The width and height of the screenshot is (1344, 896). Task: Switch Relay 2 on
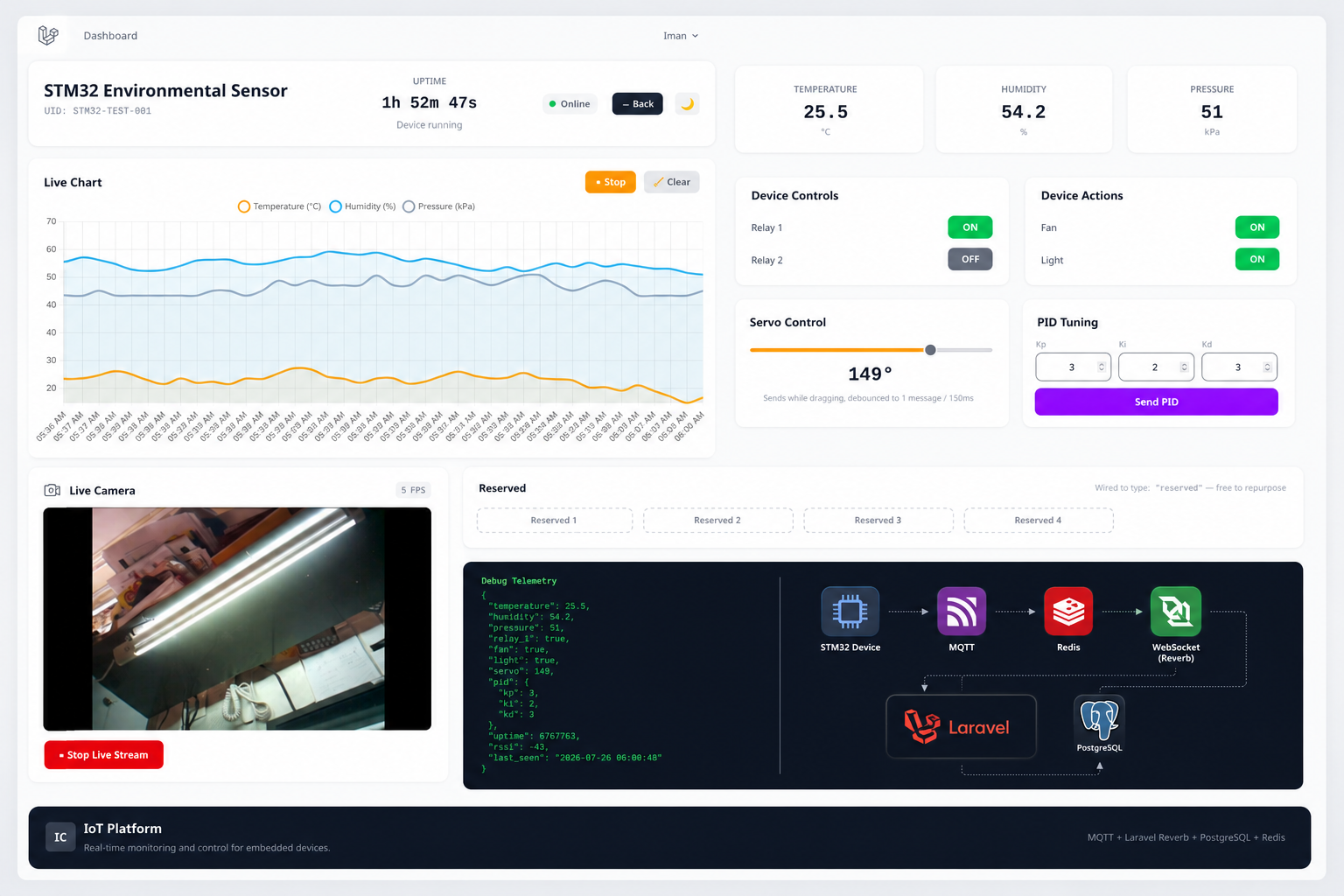pyautogui.click(x=970, y=259)
